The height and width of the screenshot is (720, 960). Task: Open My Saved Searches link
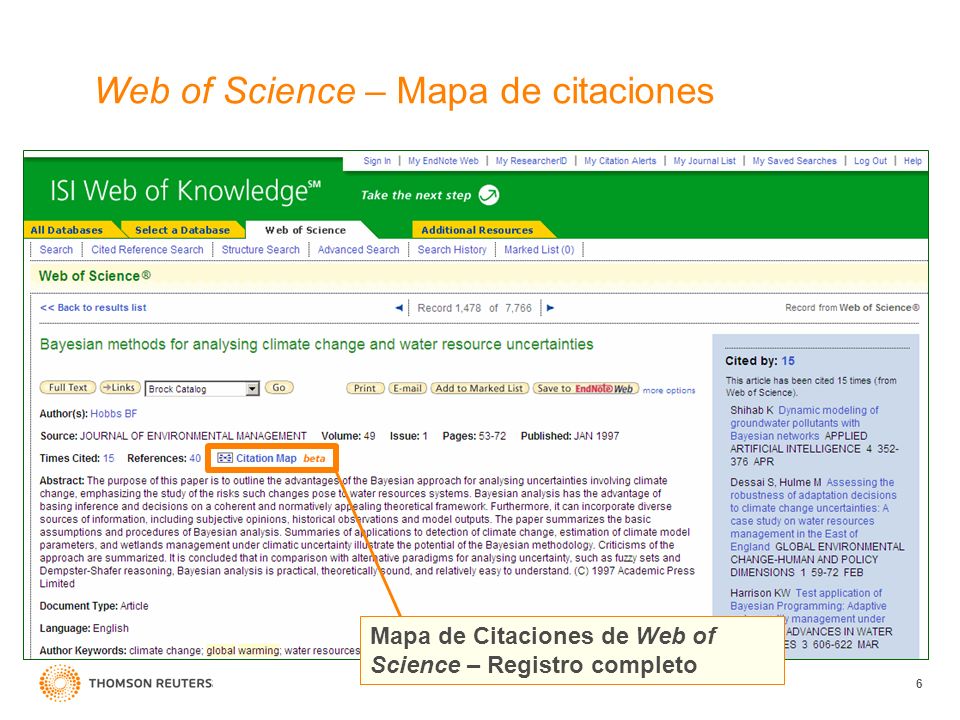point(795,161)
